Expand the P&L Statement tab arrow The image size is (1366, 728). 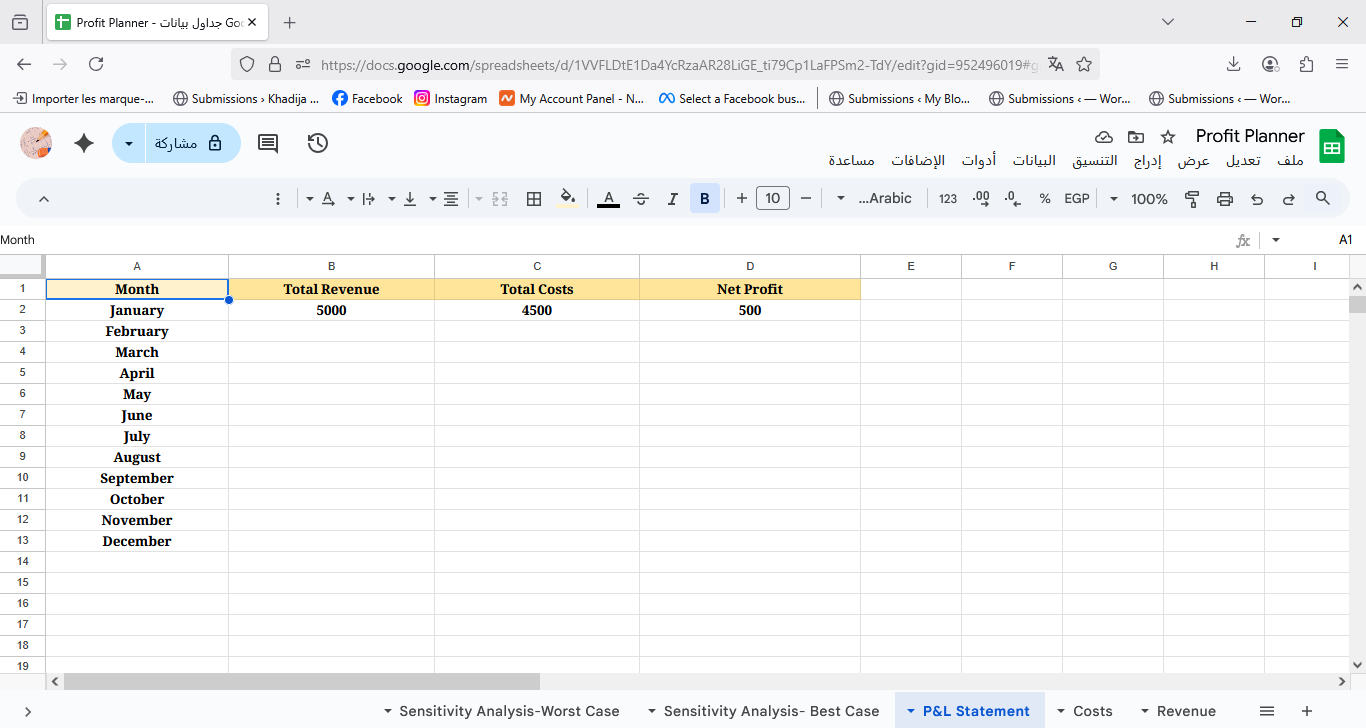click(911, 712)
